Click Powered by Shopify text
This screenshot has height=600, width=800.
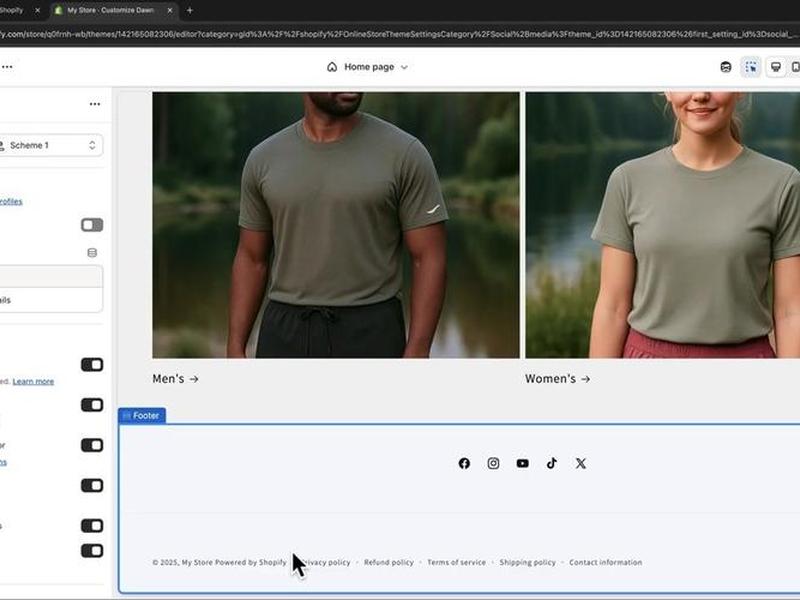click(251, 562)
